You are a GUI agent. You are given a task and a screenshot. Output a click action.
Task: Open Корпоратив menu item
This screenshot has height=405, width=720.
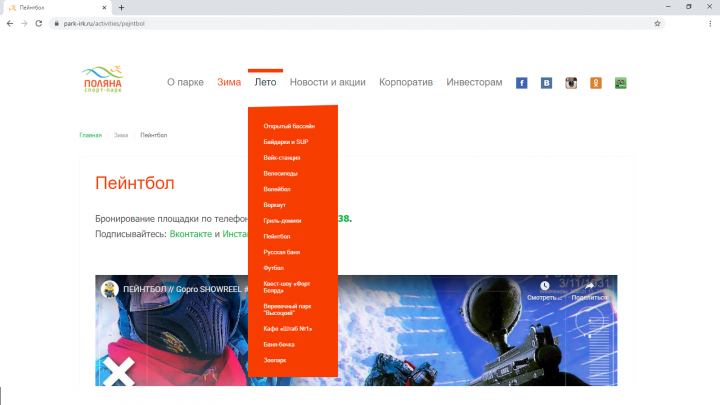tap(406, 82)
